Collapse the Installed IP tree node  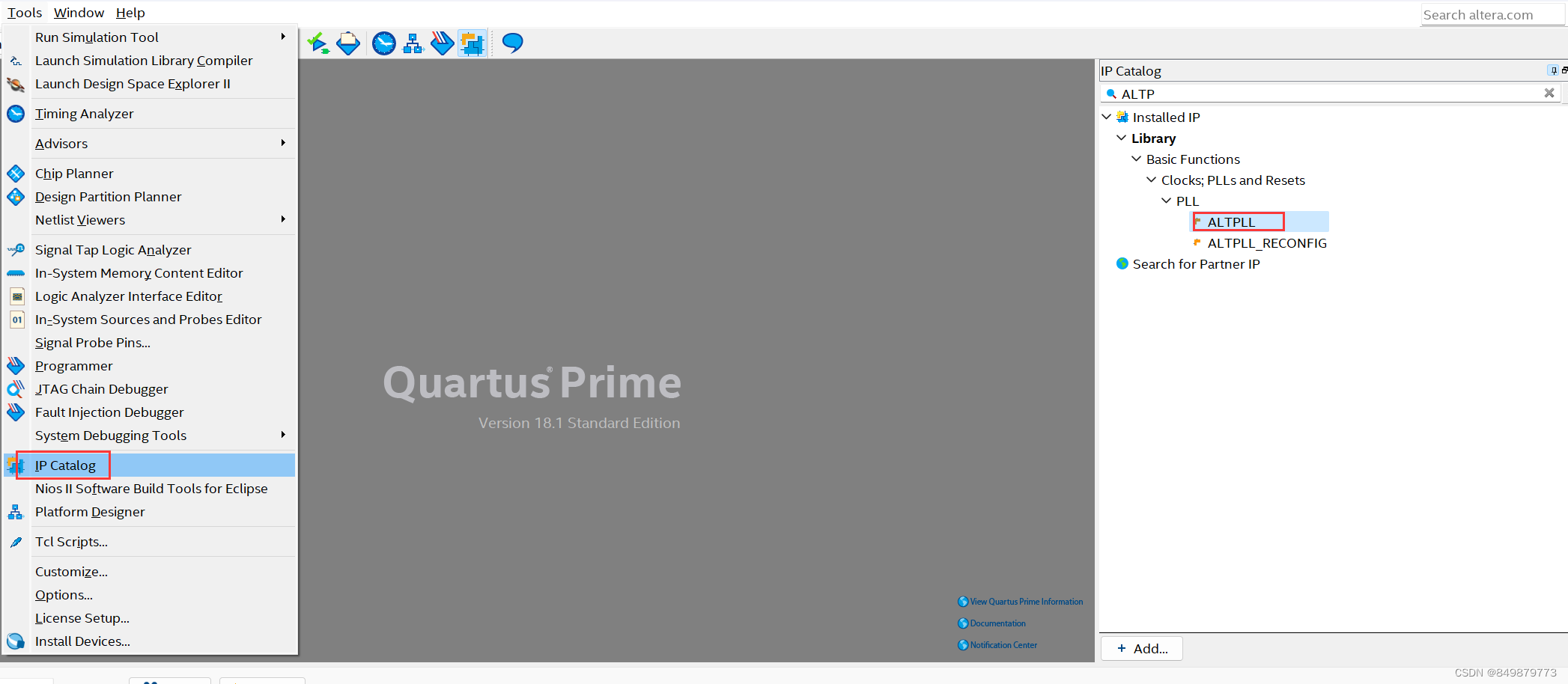point(1106,117)
